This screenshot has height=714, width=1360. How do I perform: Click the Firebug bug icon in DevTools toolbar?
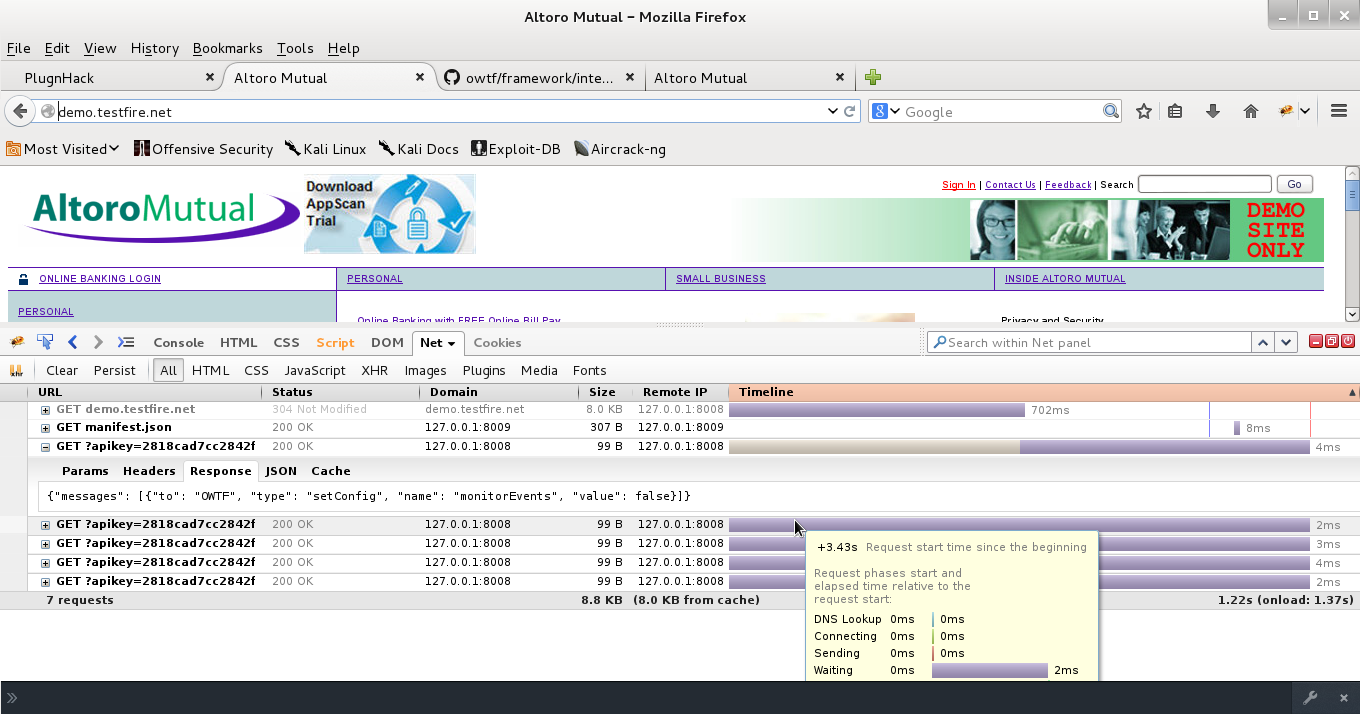(x=16, y=342)
